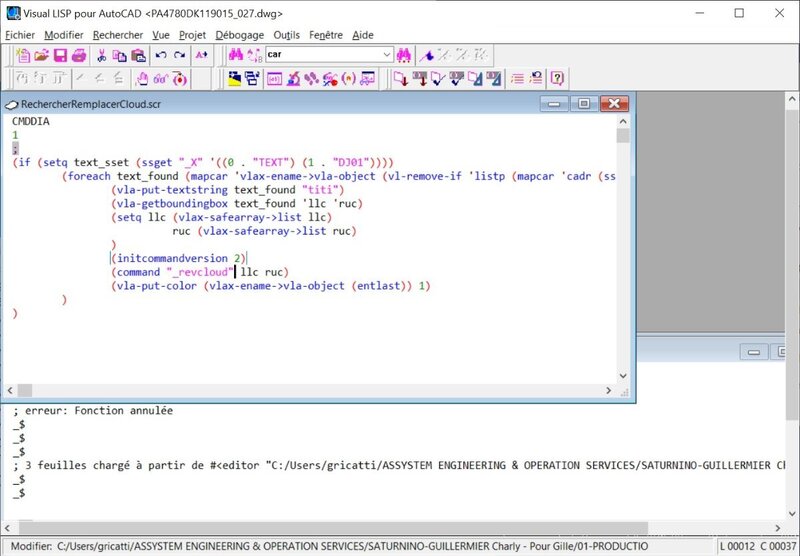The height and width of the screenshot is (556, 800).
Task: Open the Fichier menu
Action: pos(20,35)
